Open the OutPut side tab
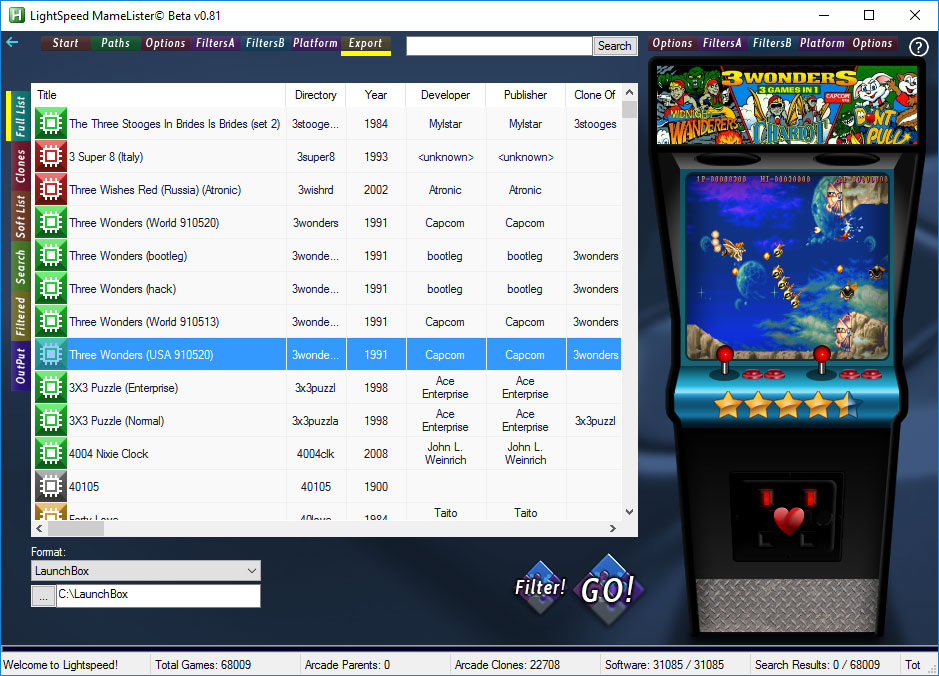The image size is (939, 676). tap(20, 366)
